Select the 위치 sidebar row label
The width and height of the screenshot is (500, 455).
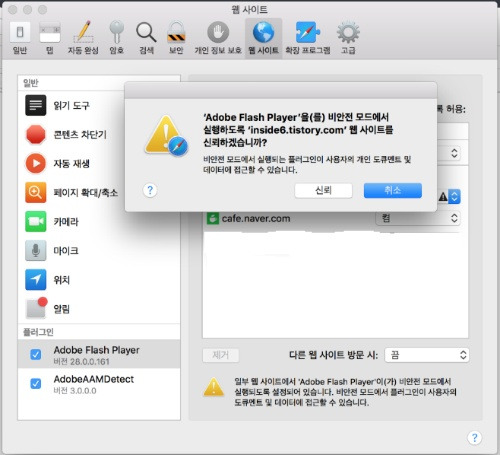[62, 279]
